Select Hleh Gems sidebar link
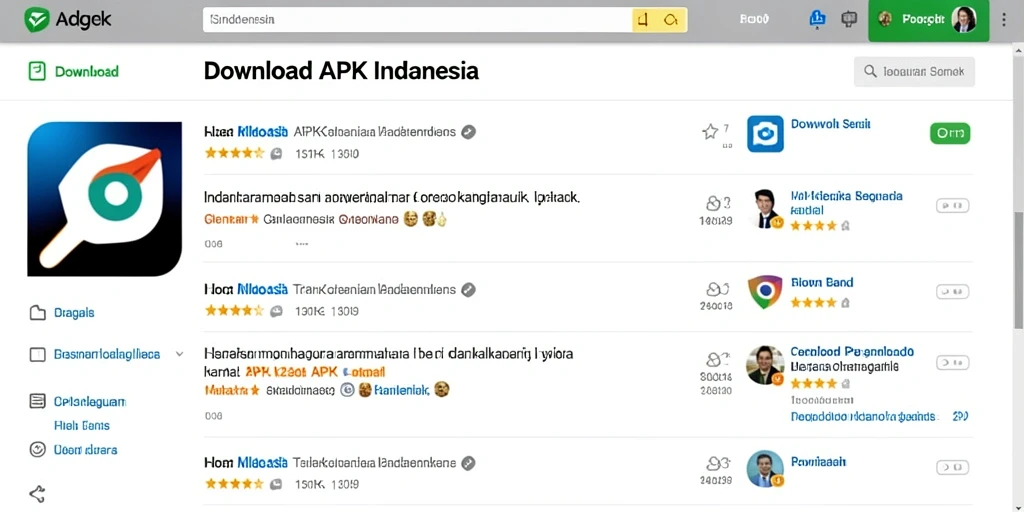 [82, 426]
